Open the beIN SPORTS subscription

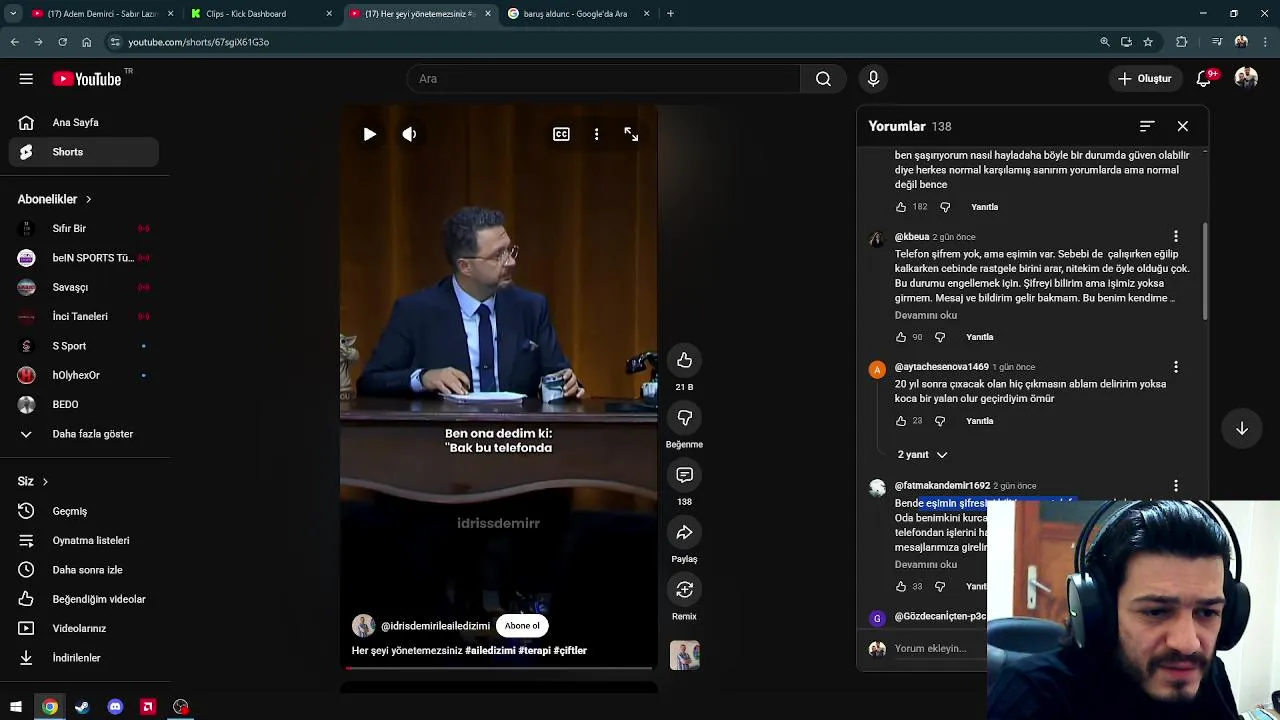click(x=84, y=258)
